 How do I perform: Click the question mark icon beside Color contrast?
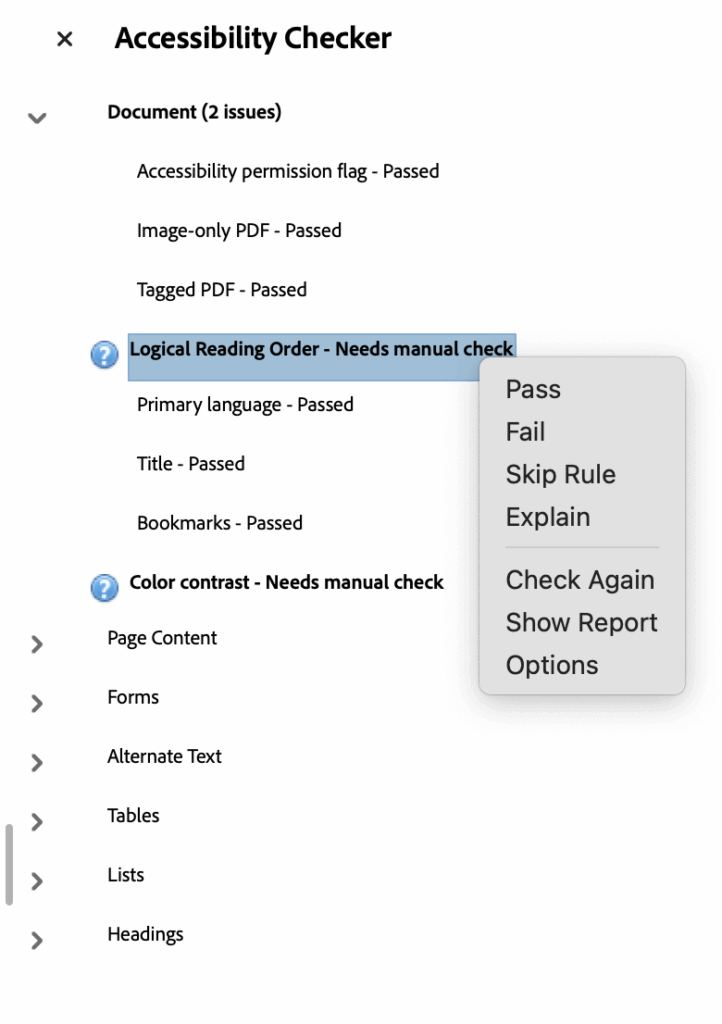tap(104, 588)
